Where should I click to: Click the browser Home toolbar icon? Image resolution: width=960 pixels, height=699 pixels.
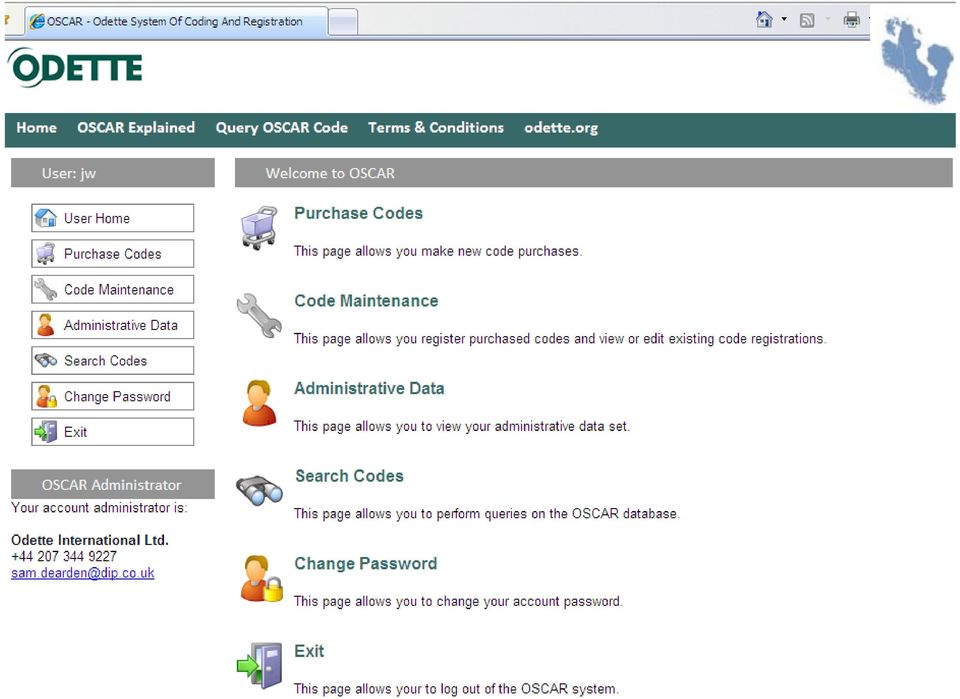(x=764, y=20)
